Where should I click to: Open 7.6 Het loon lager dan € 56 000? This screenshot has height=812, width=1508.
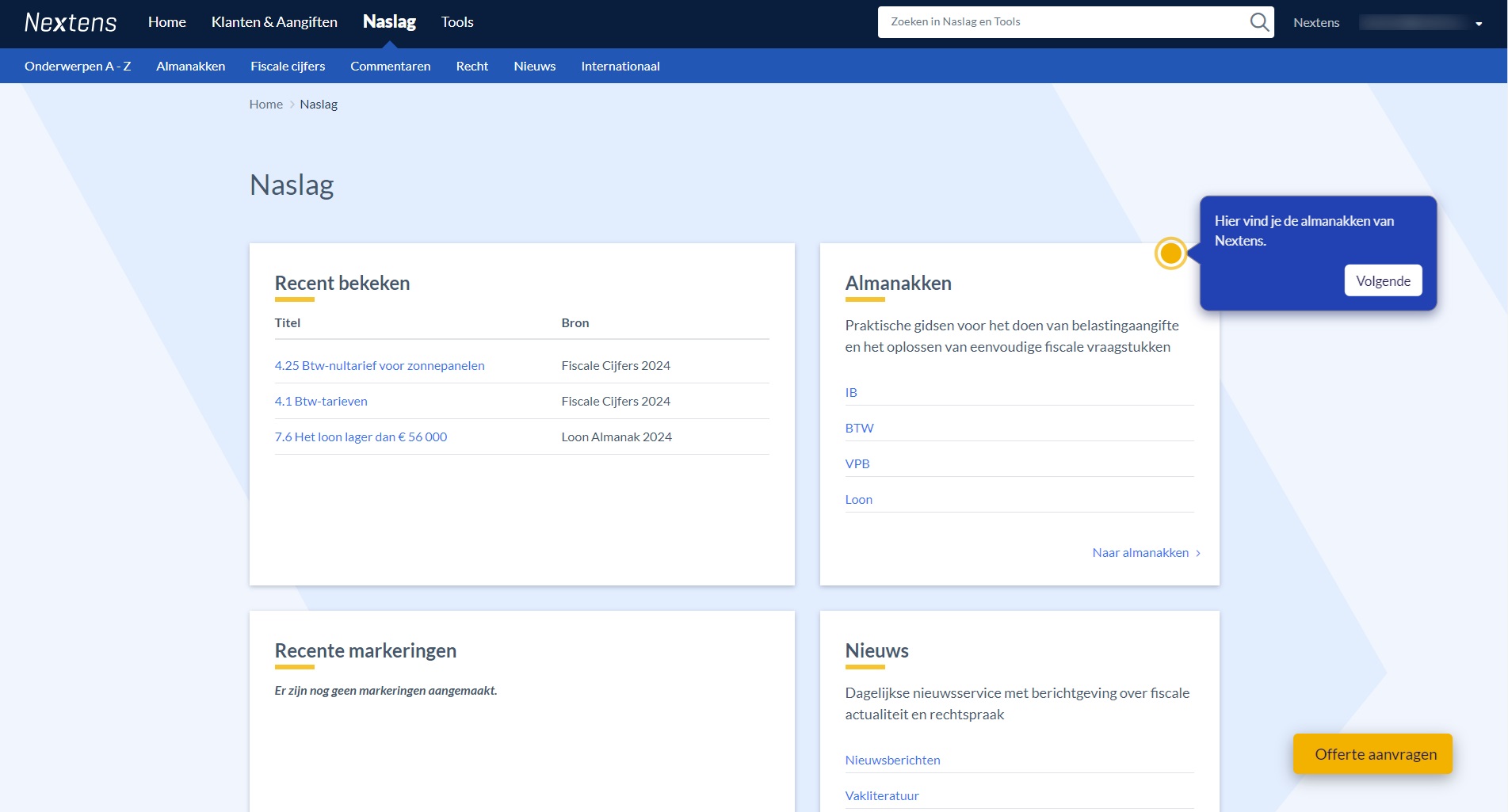click(x=361, y=437)
